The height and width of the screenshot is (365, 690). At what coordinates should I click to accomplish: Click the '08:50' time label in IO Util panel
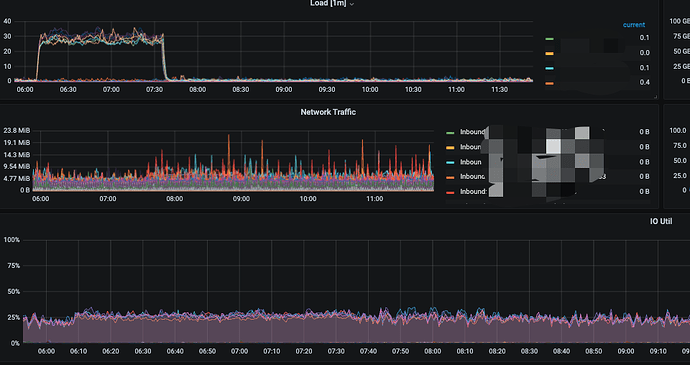(594, 351)
